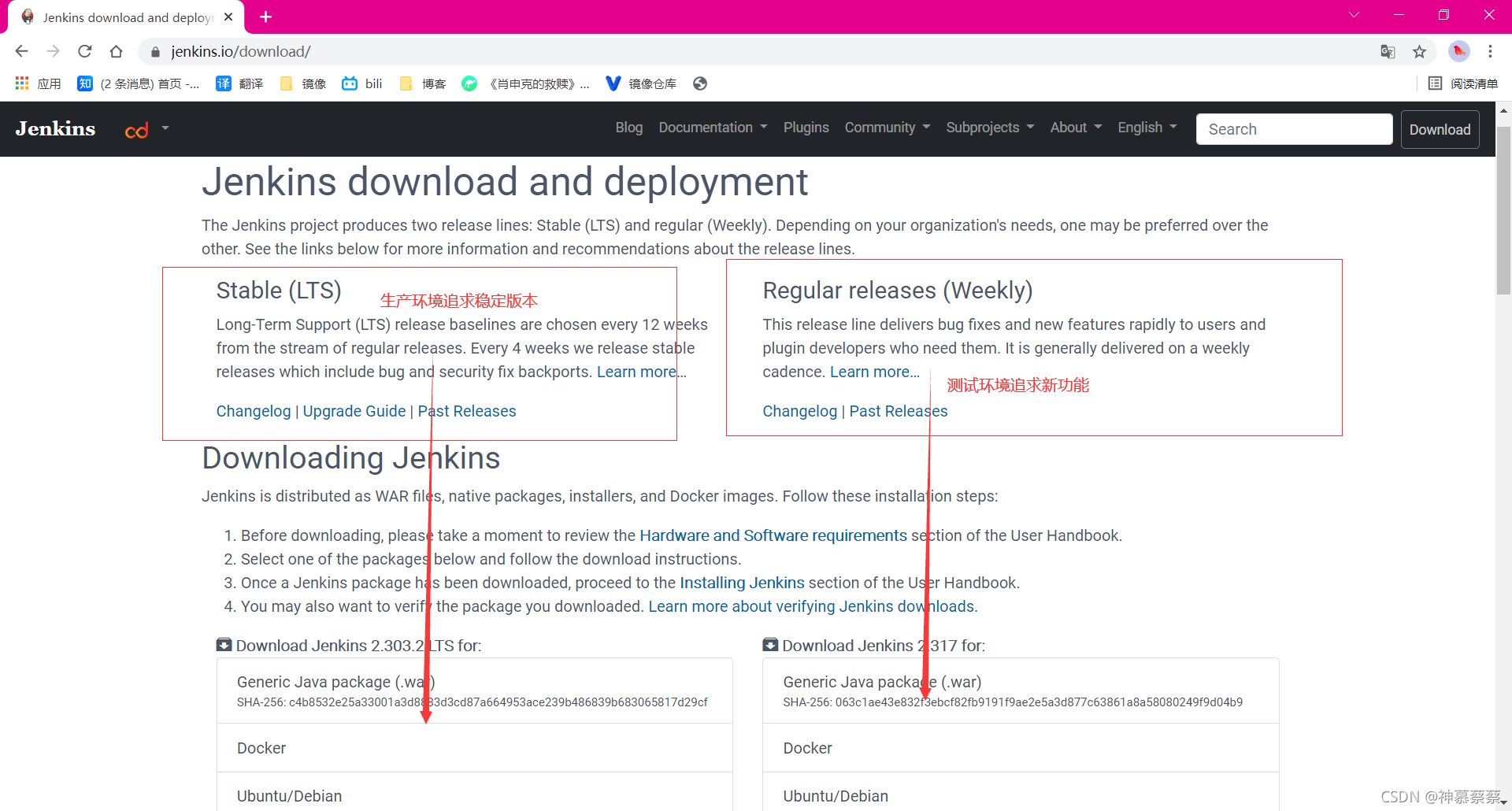Click the browser forward arrow
The height and width of the screenshot is (811, 1512).
pos(53,51)
